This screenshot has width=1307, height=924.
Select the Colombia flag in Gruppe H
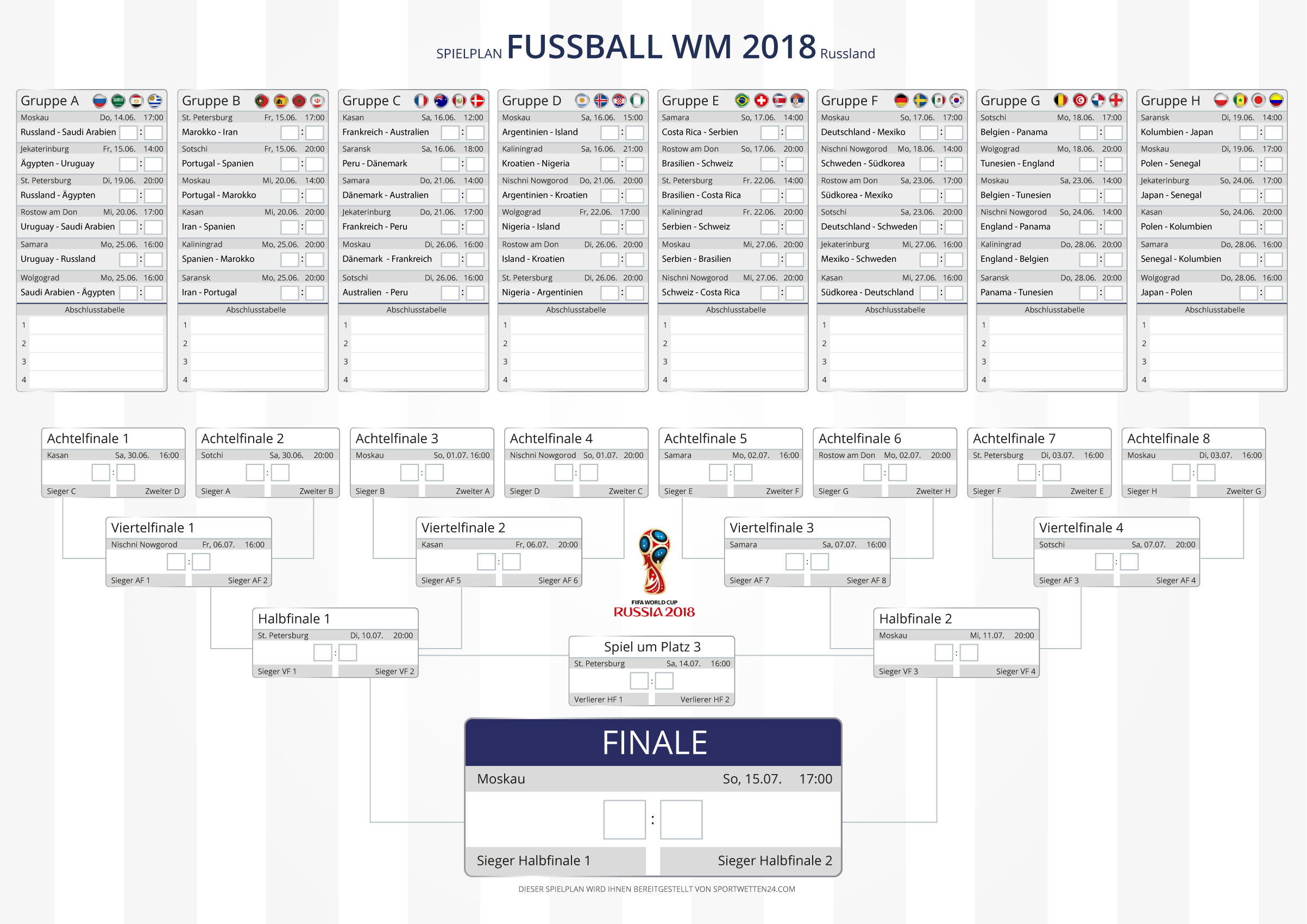[1277, 101]
